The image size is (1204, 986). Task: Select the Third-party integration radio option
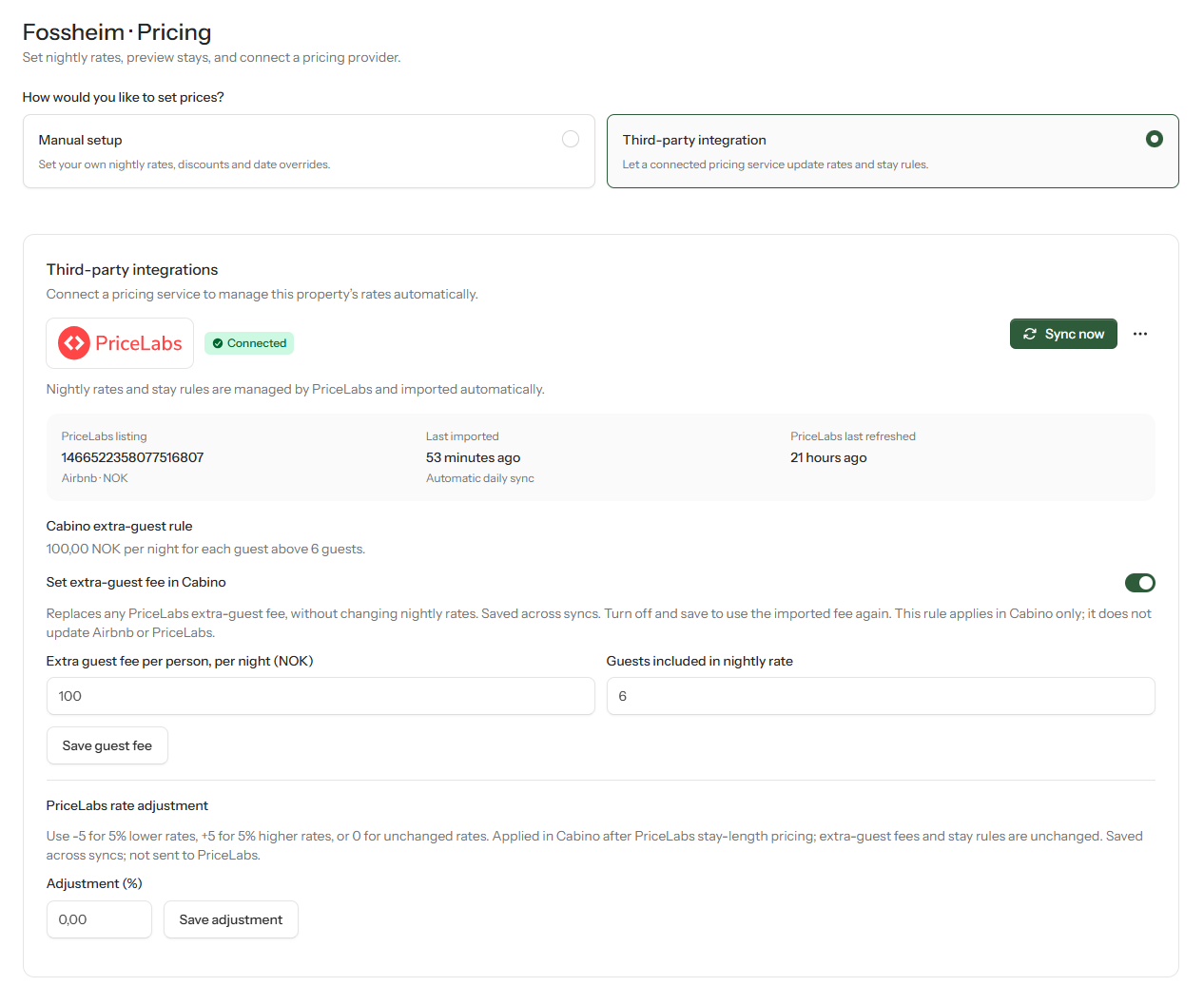(1155, 139)
